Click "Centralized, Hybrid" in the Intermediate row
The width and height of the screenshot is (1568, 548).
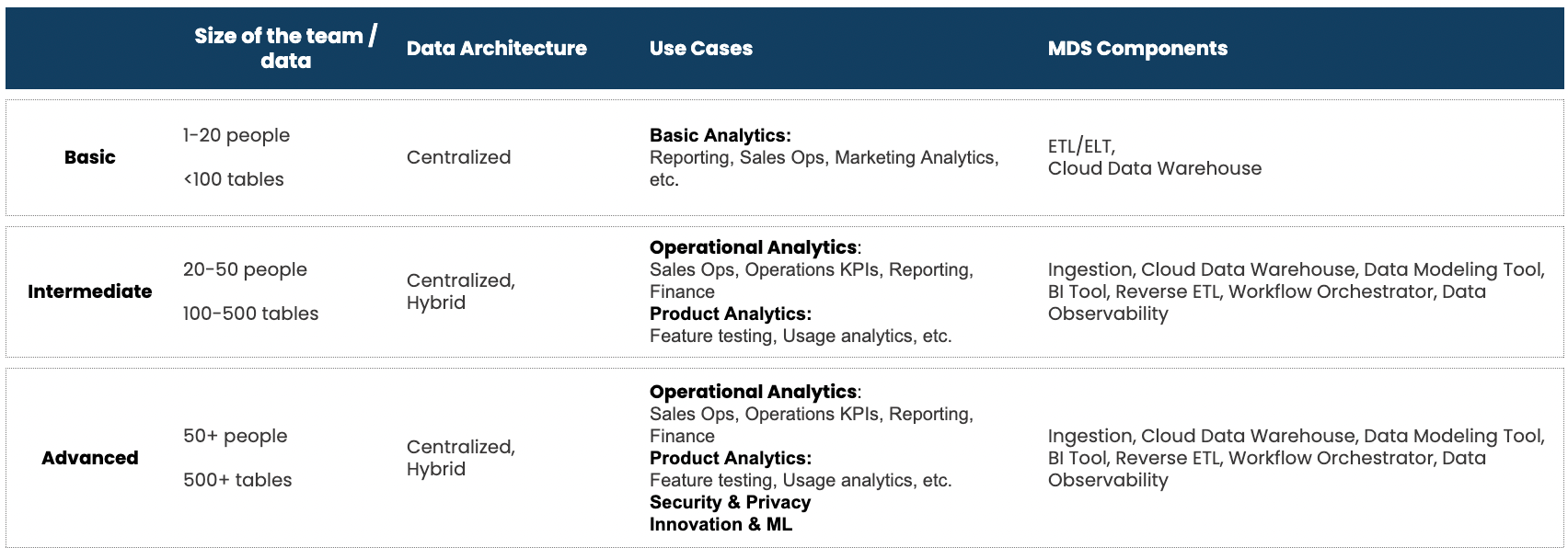460,291
